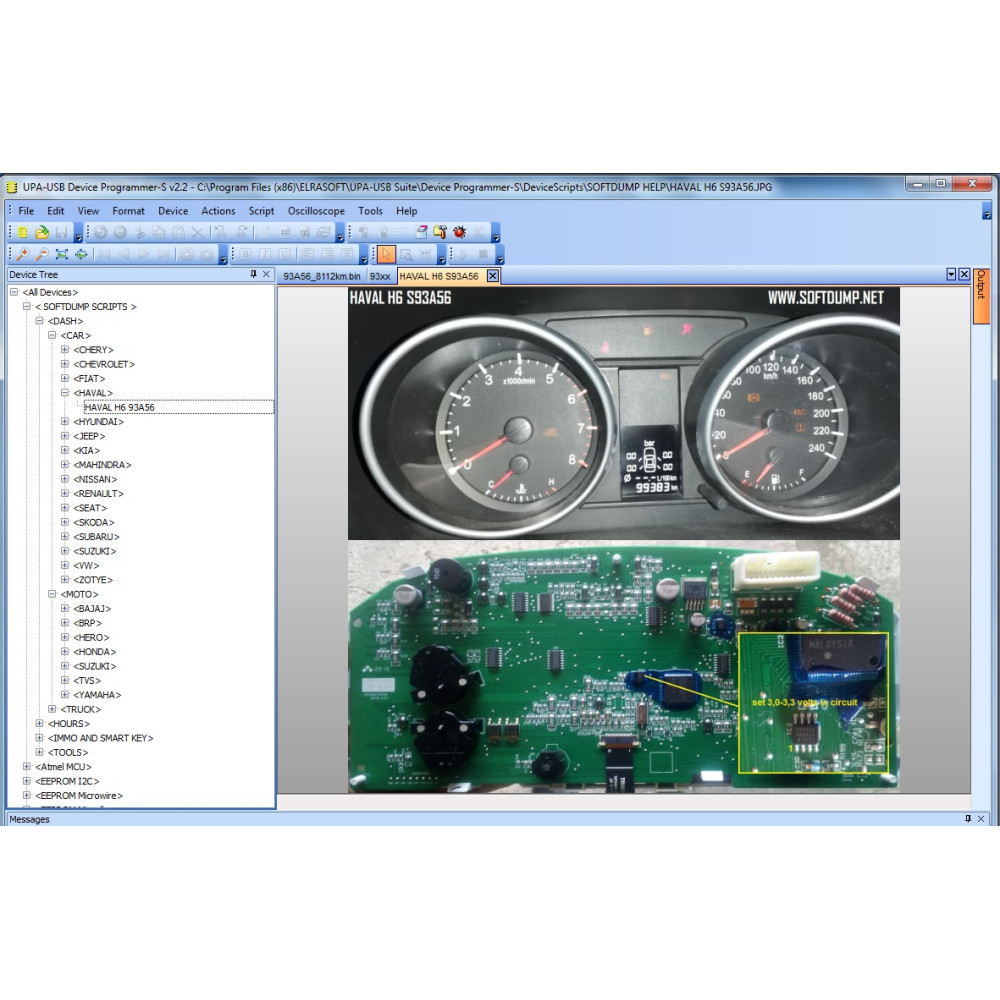Zoom in with the magnifier plus icon
Image resolution: width=1000 pixels, height=1000 pixels.
(x=23, y=255)
